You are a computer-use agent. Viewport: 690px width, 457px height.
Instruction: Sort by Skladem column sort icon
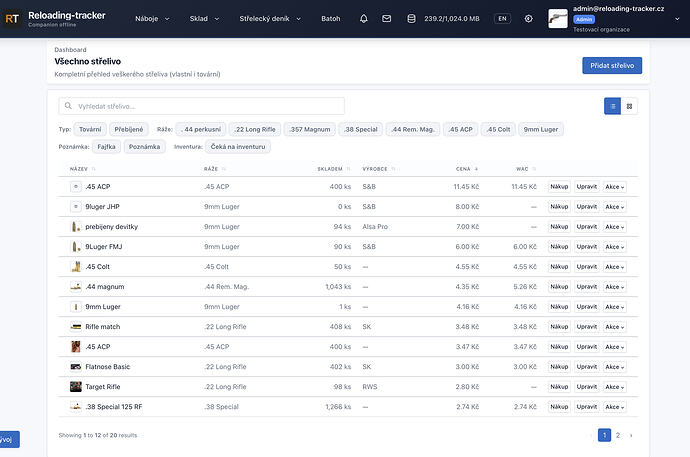pyautogui.click(x=348, y=169)
